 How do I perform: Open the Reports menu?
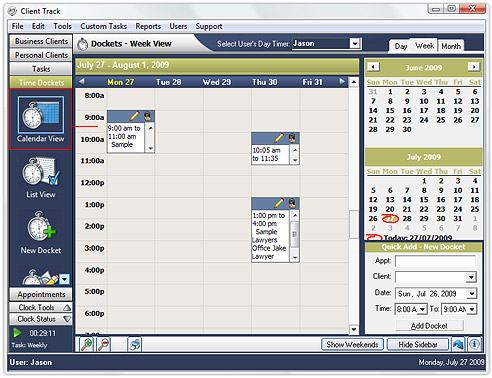tap(148, 26)
